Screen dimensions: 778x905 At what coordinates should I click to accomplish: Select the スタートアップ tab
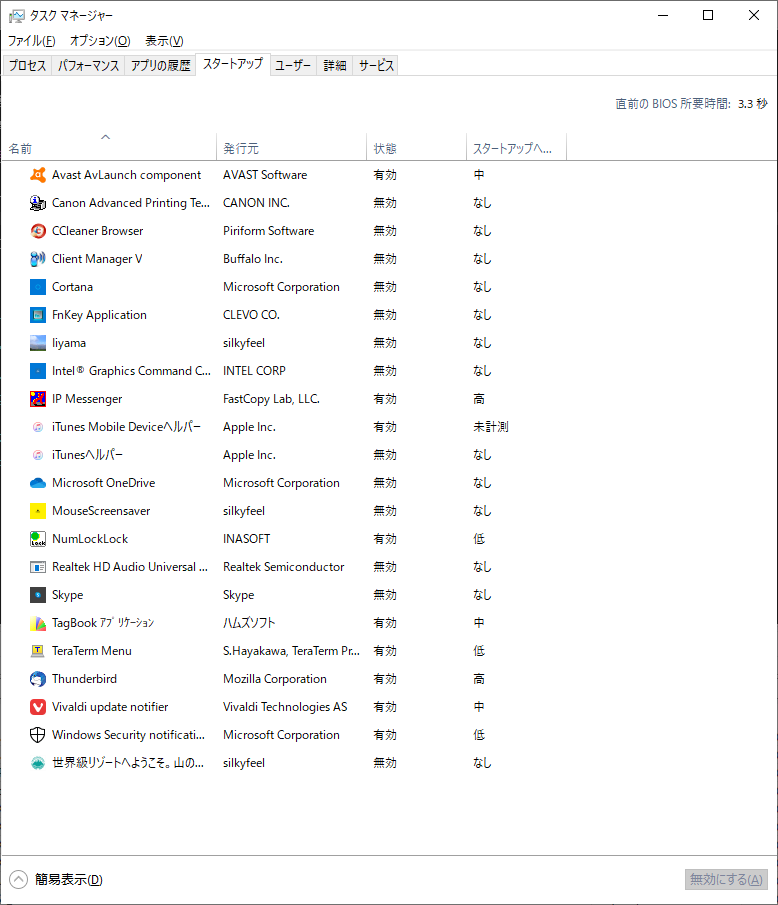(233, 64)
